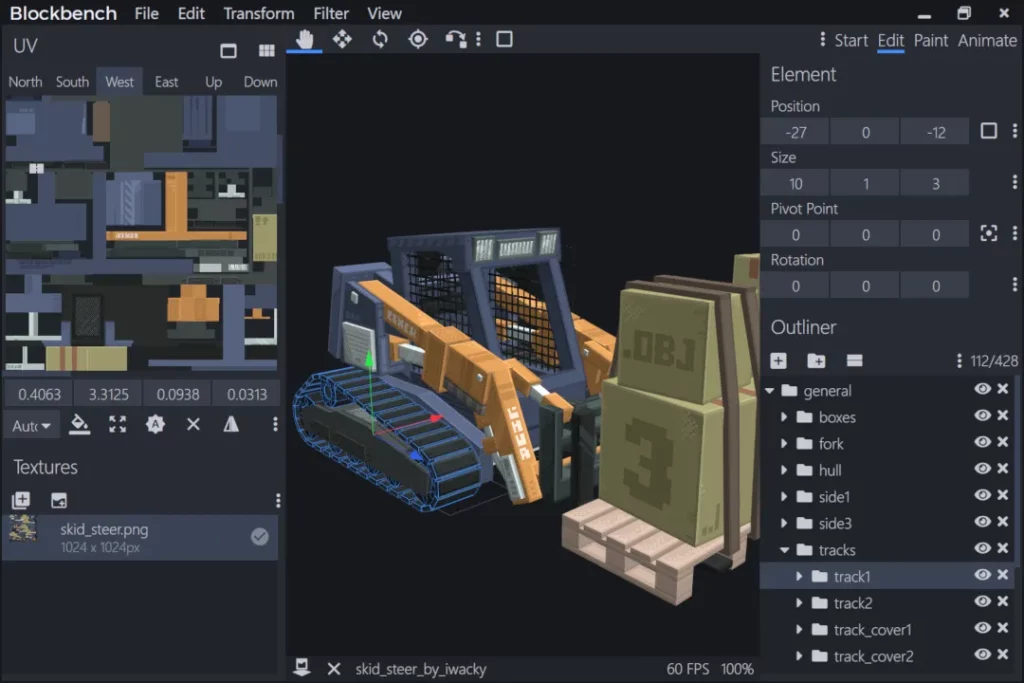
Task: Click the UV panel window icon
Action: [x=229, y=51]
